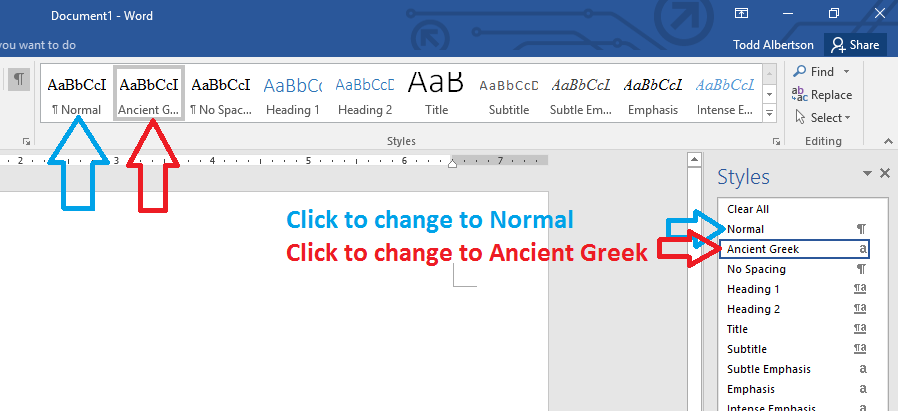The height and width of the screenshot is (411, 898).
Task: Open the Styles dialog launcher
Action: [x=776, y=141]
